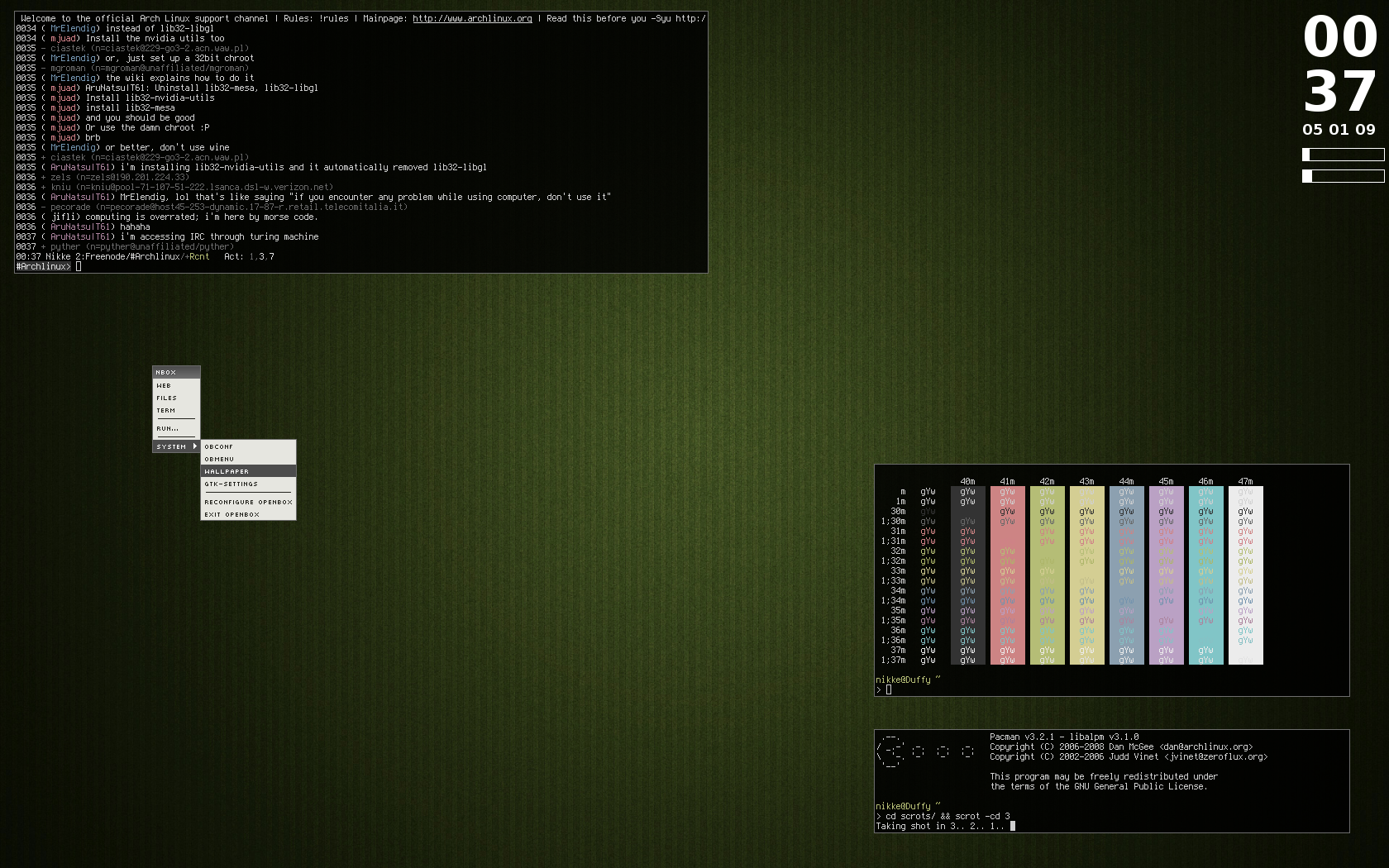Click the 'brb' message from mjuad

pyautogui.click(x=93, y=137)
